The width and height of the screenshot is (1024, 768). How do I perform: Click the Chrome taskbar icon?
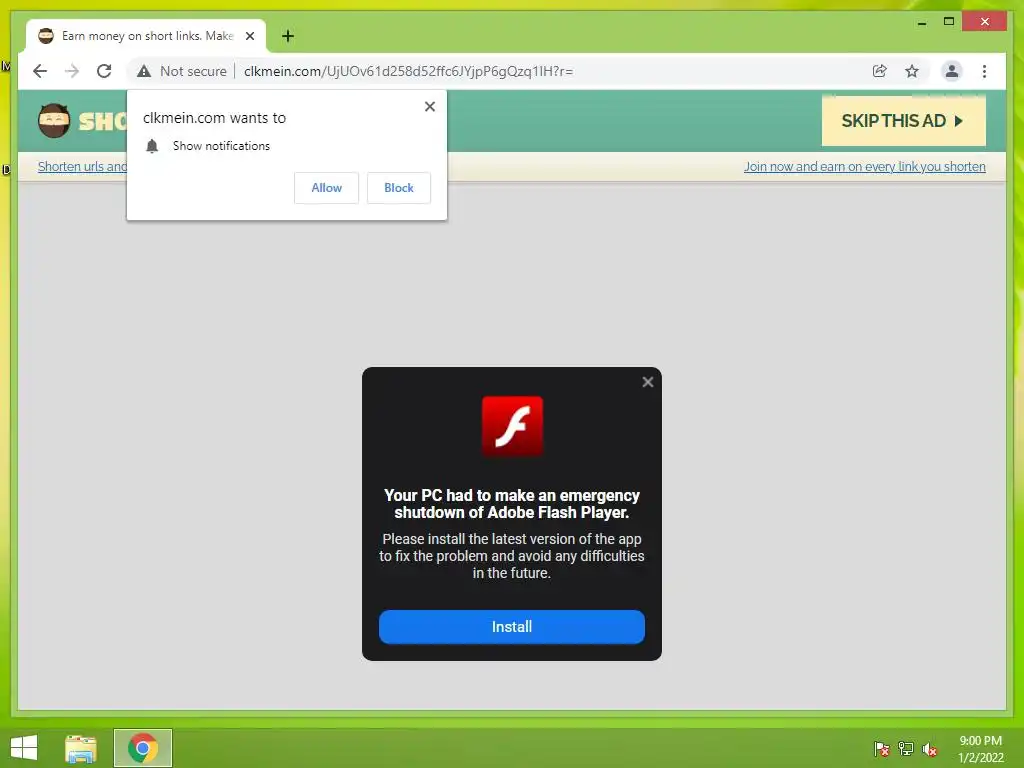[x=143, y=748]
